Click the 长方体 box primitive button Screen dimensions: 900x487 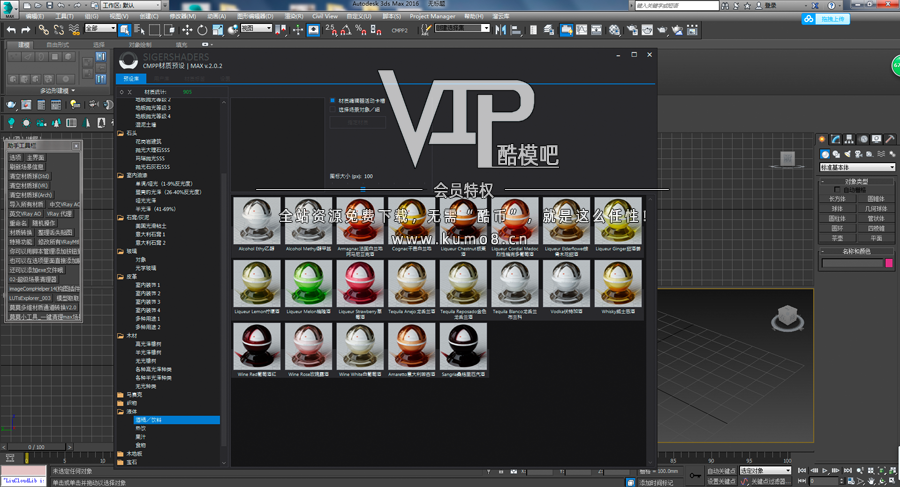[x=837, y=199]
